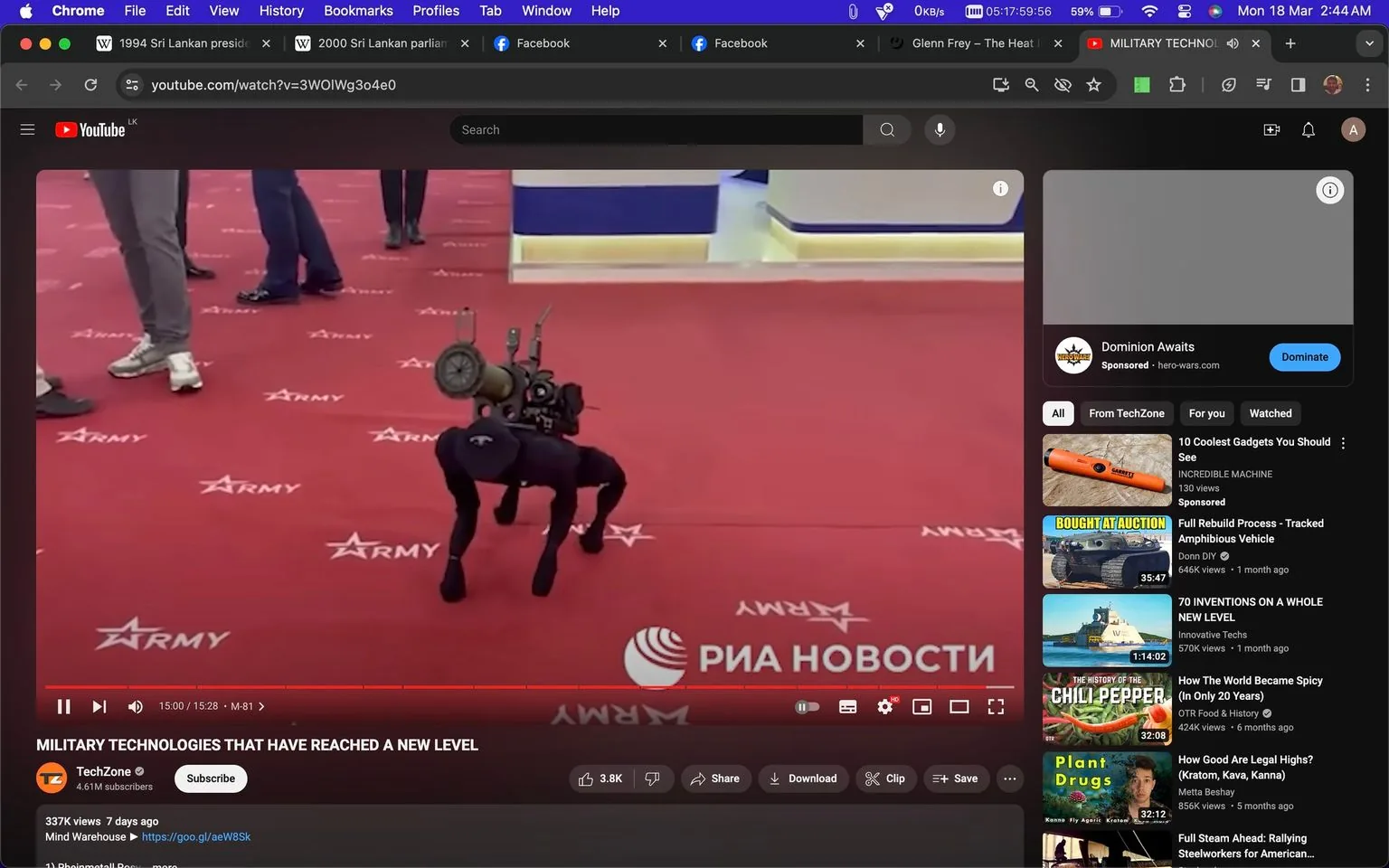Open the miniplayer
The height and width of the screenshot is (868, 1389).
(x=921, y=706)
